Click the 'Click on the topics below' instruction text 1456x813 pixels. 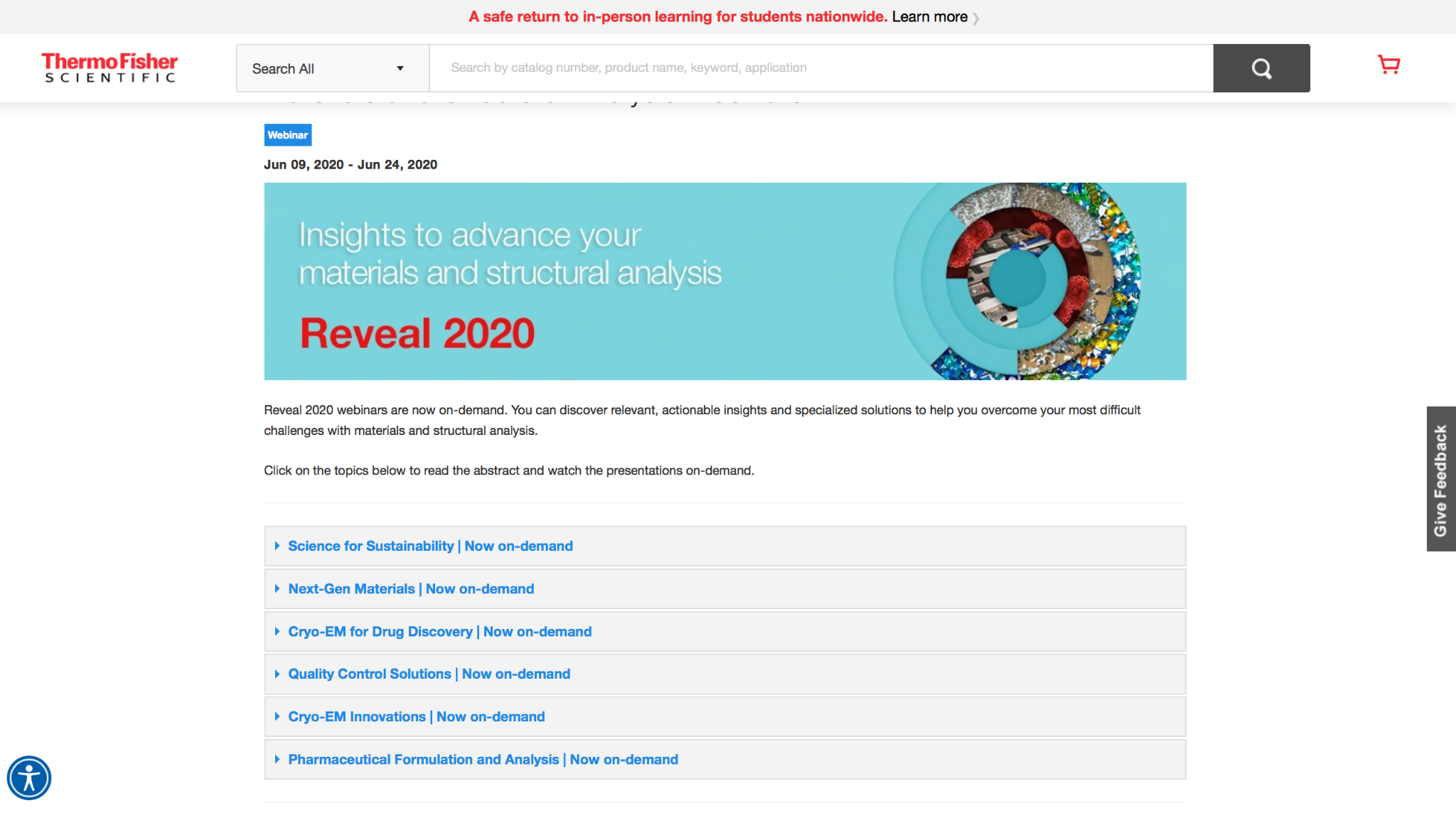click(x=509, y=470)
